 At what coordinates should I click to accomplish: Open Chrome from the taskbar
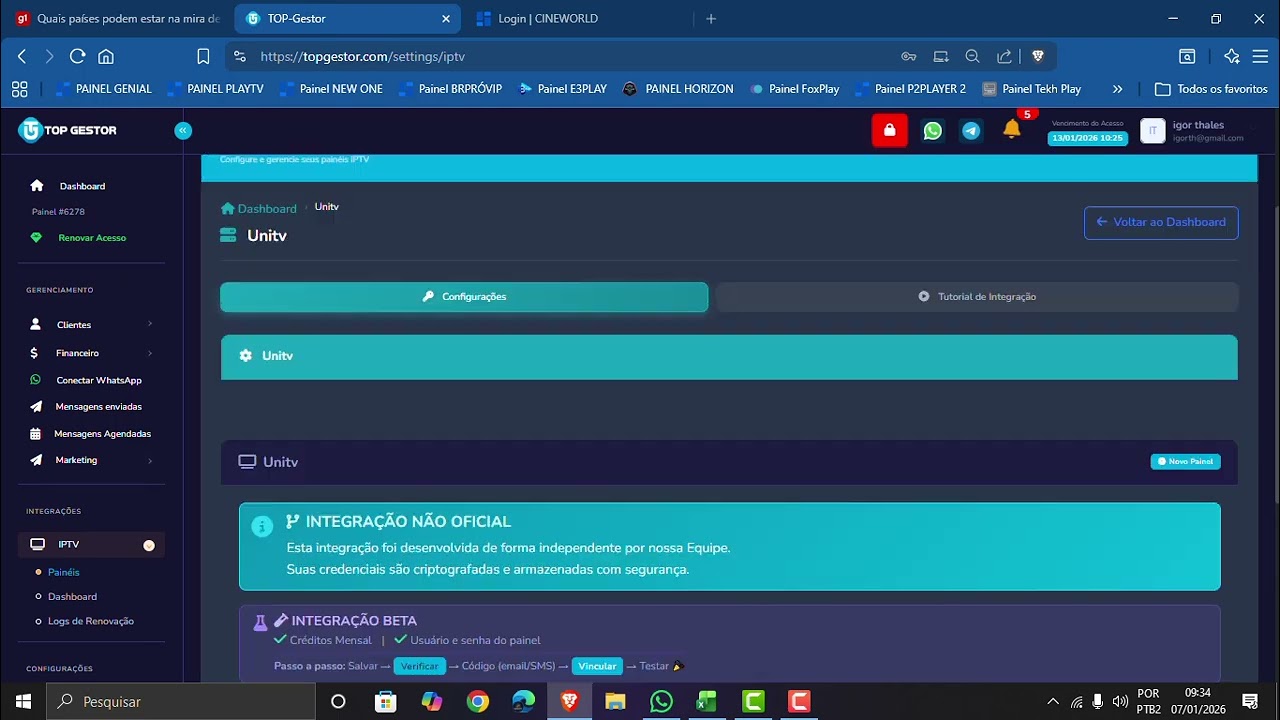(x=477, y=701)
